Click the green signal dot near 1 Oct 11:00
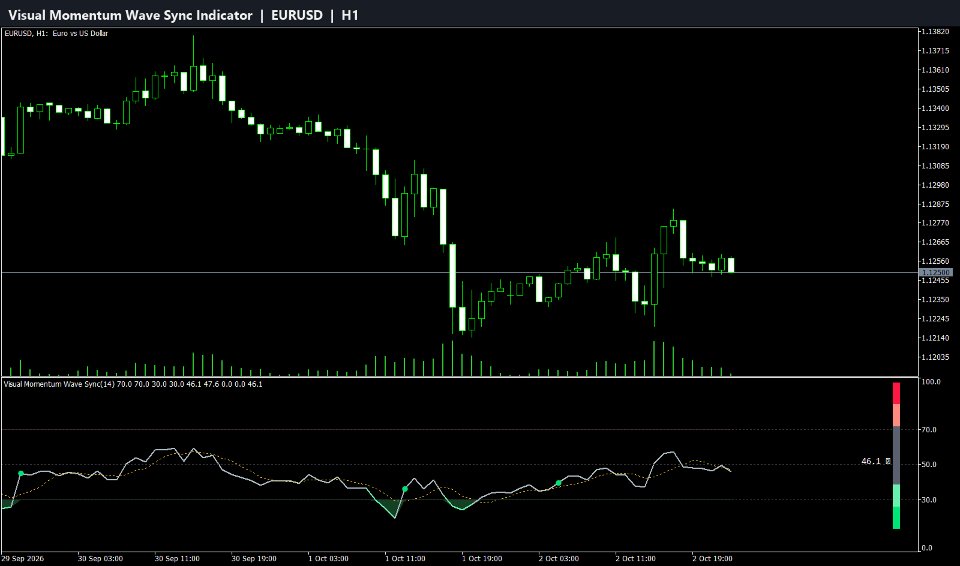960x566 pixels. (405, 489)
